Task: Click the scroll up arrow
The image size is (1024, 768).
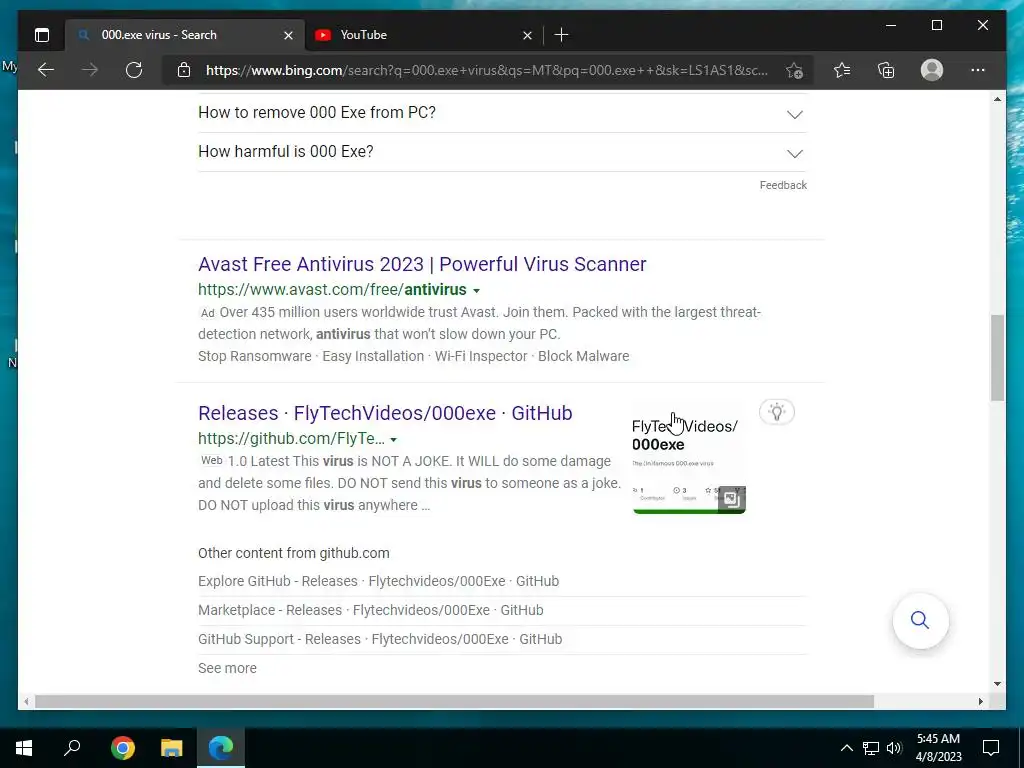Action: [x=997, y=99]
